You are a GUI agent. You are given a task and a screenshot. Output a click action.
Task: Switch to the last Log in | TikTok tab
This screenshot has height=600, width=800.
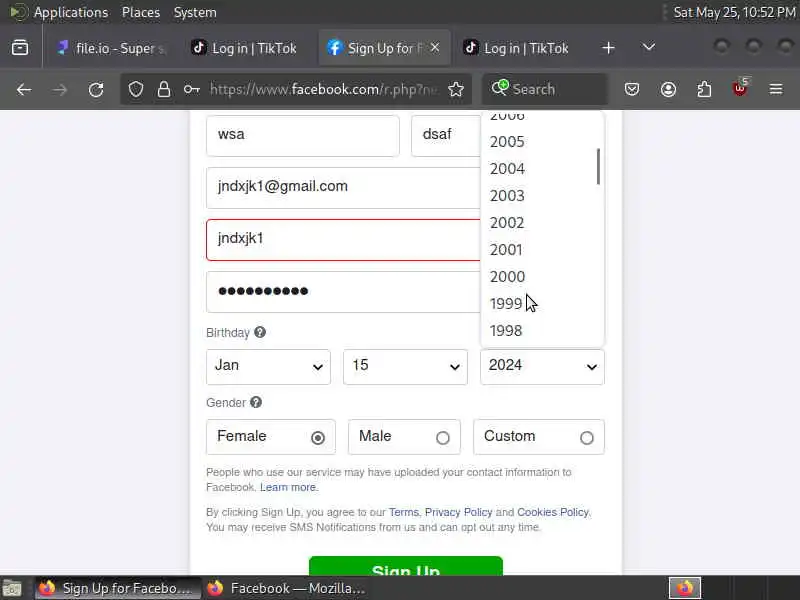(x=516, y=48)
